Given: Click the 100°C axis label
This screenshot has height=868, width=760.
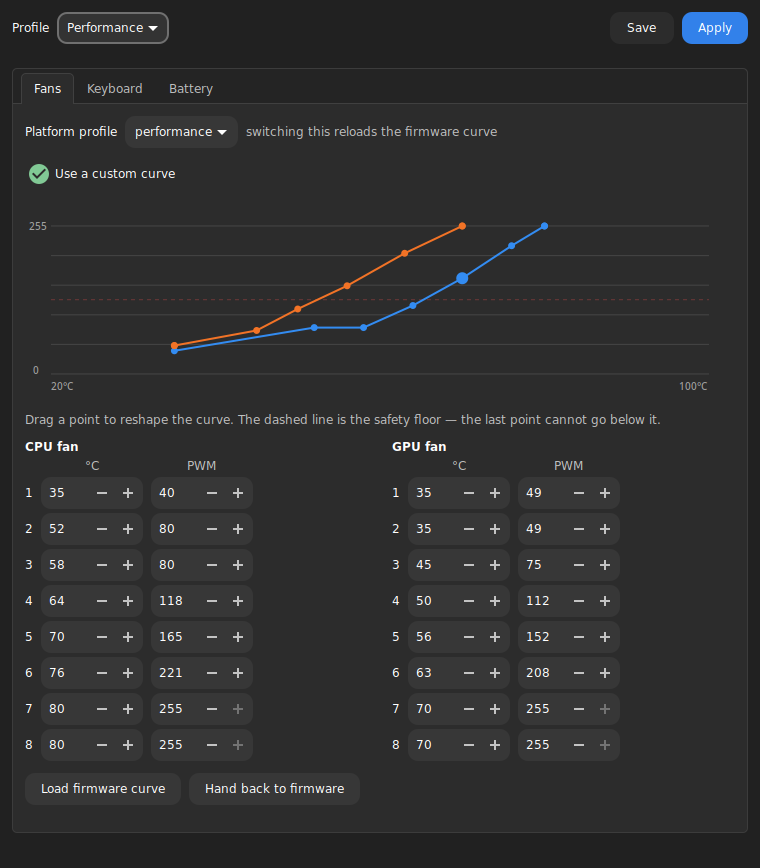Looking at the screenshot, I should 693,386.
